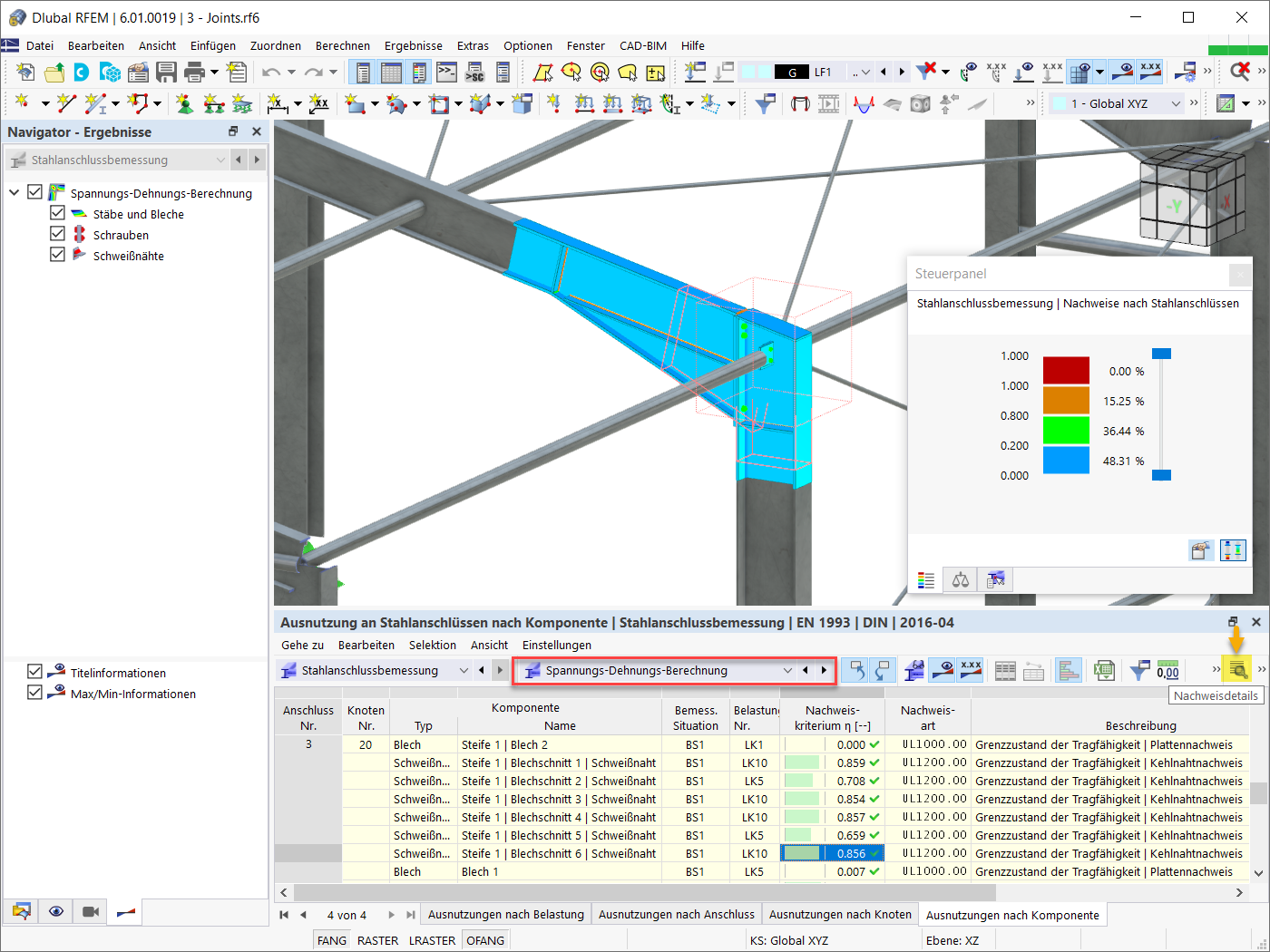Click the red color swatch in Steuerpanel
This screenshot has width=1270, height=952.
(1066, 371)
